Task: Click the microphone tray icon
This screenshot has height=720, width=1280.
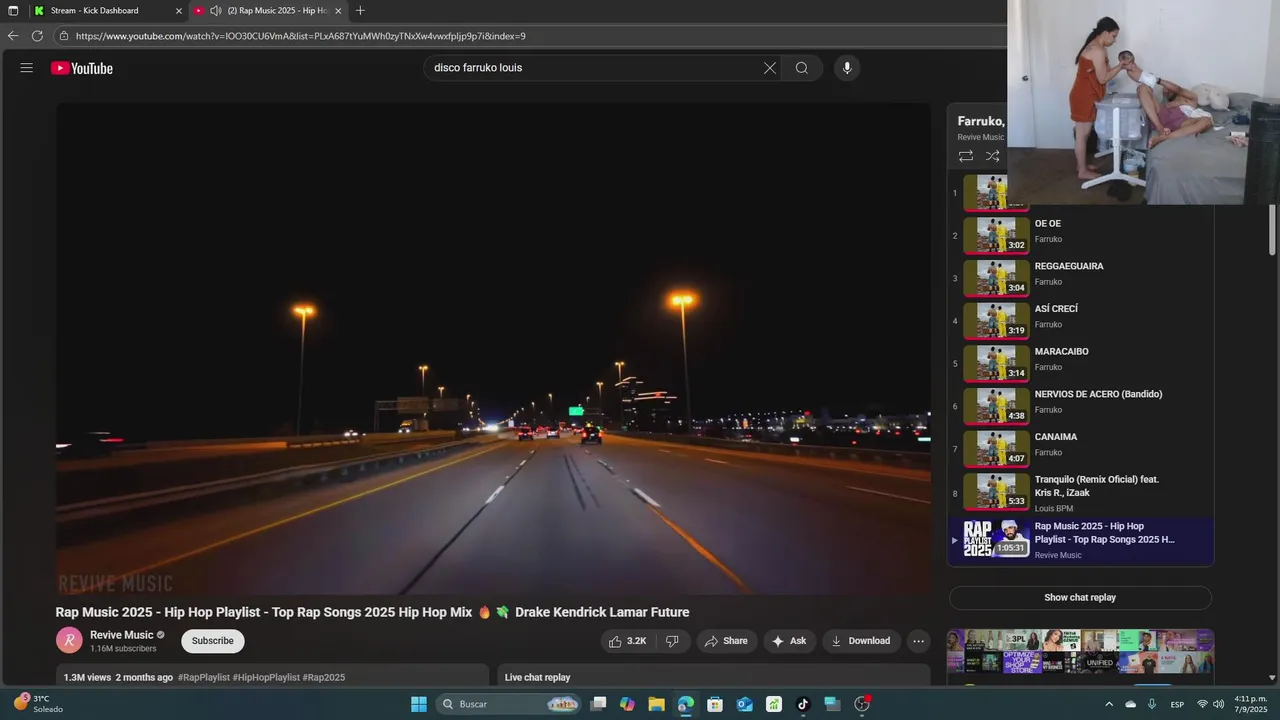Action: click(1152, 704)
